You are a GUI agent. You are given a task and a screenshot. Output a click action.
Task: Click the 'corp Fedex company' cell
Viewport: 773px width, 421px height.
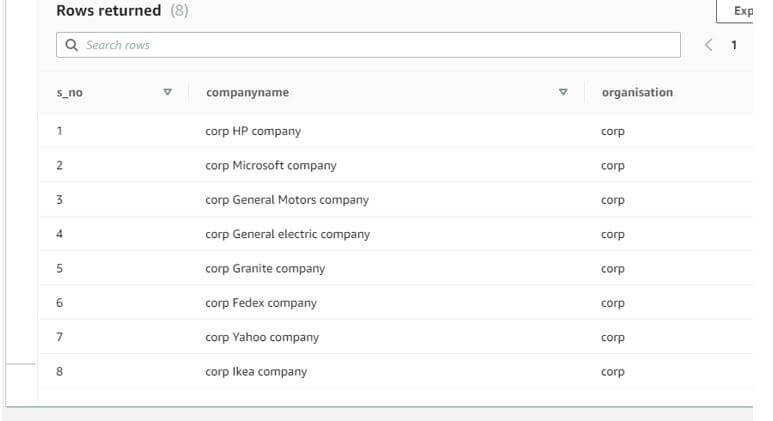coord(261,303)
